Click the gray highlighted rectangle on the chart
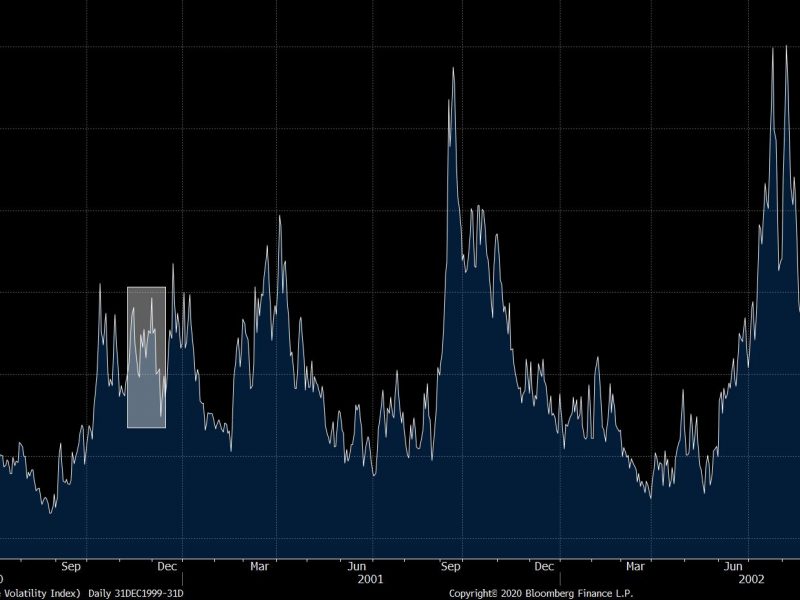The image size is (800, 600). (146, 357)
